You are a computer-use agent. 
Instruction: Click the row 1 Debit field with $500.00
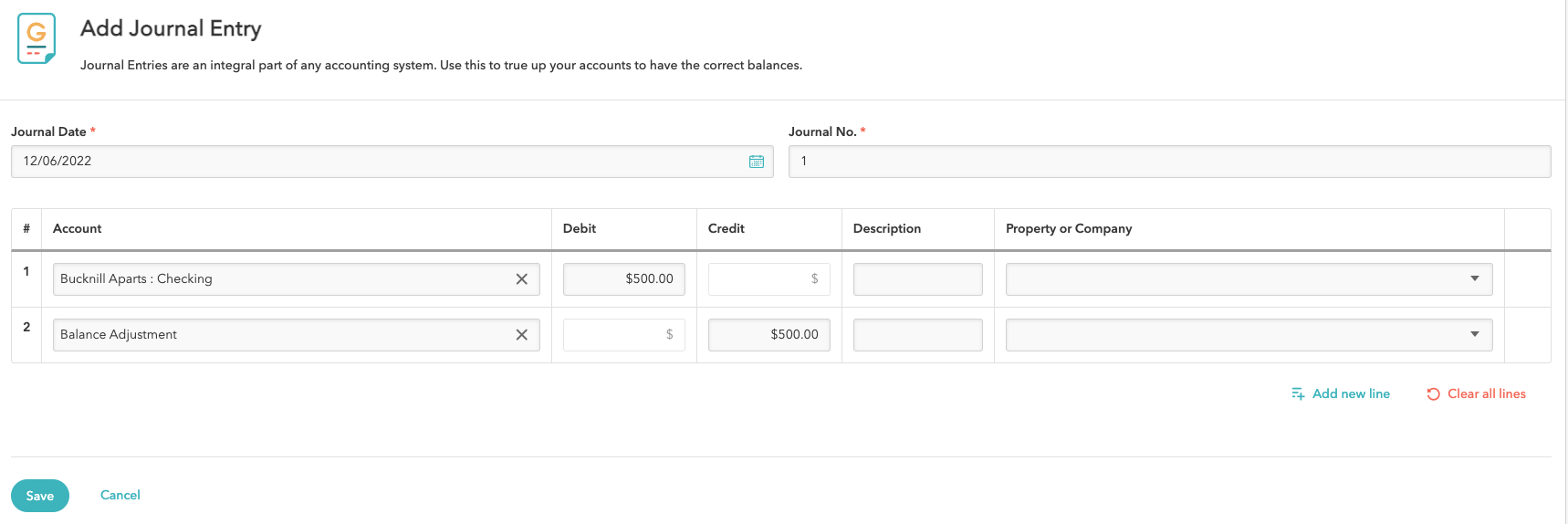[x=623, y=279]
